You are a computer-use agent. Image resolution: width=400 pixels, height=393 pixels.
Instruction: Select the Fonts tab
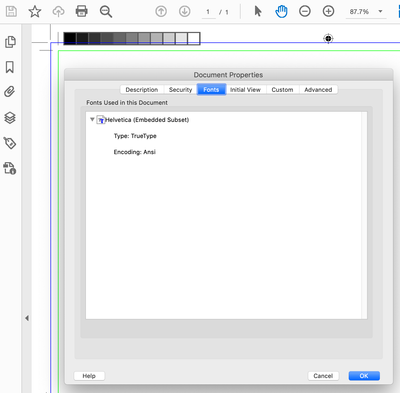(x=211, y=90)
